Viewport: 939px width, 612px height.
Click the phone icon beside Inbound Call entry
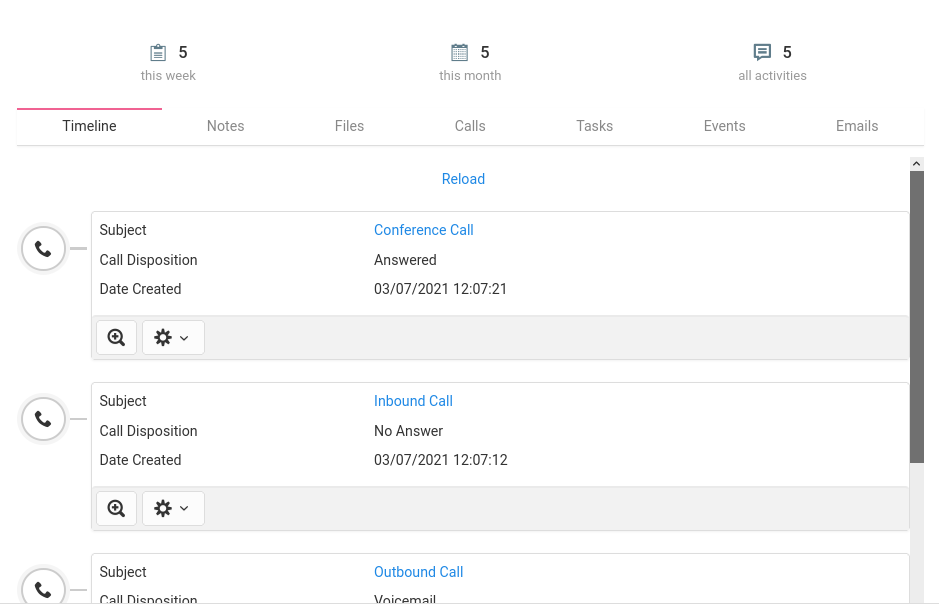coord(43,419)
